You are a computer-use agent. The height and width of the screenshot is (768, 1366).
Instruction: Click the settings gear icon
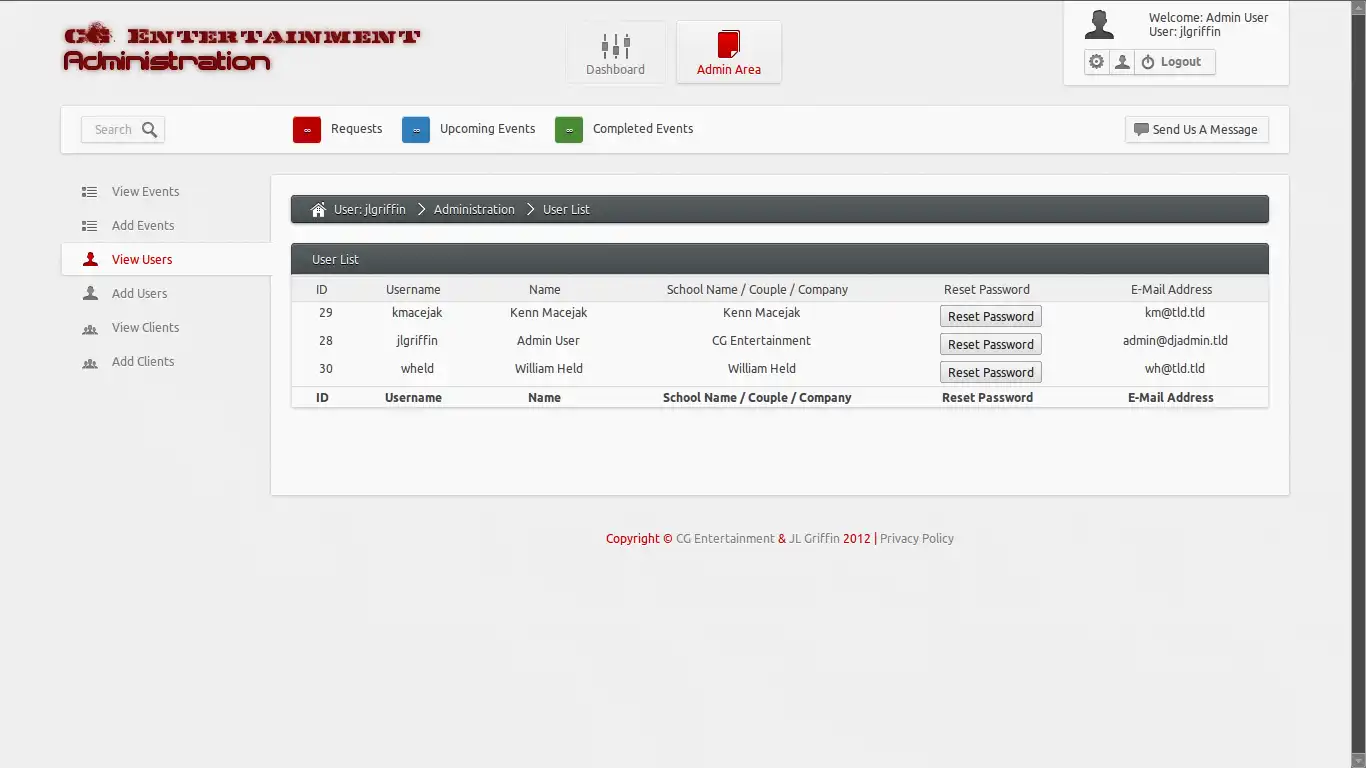[1097, 62]
